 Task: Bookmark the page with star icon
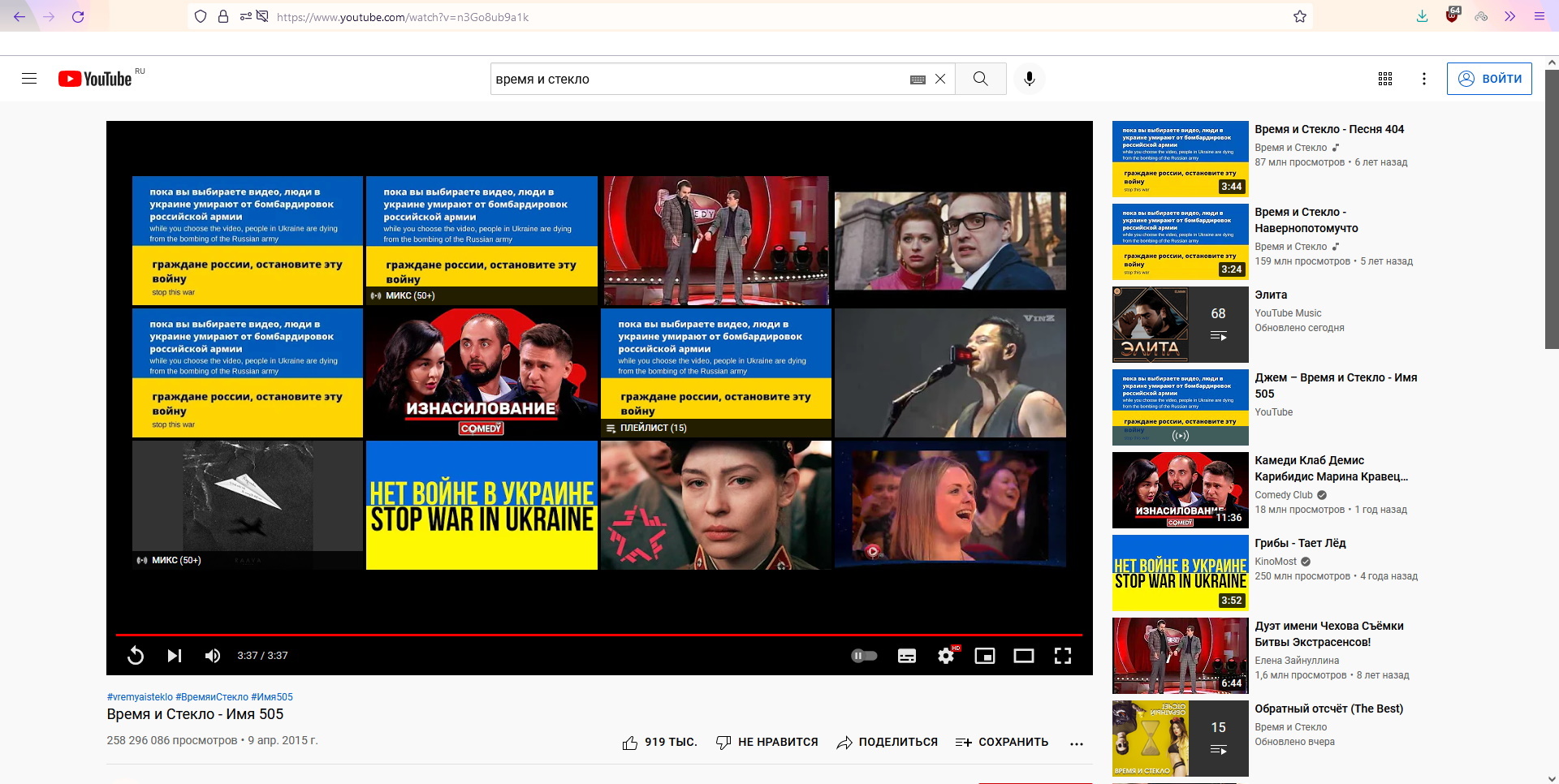point(1300,16)
